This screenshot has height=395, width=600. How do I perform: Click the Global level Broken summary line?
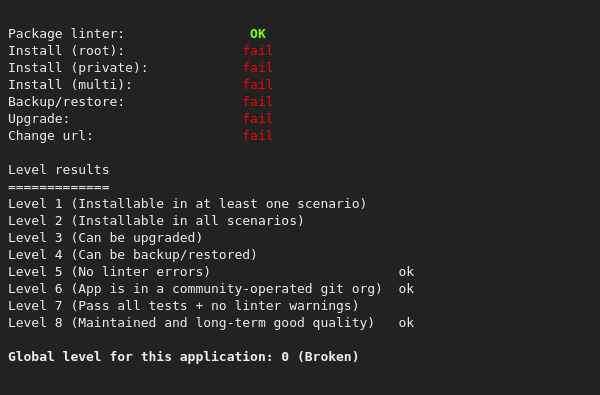point(183,357)
